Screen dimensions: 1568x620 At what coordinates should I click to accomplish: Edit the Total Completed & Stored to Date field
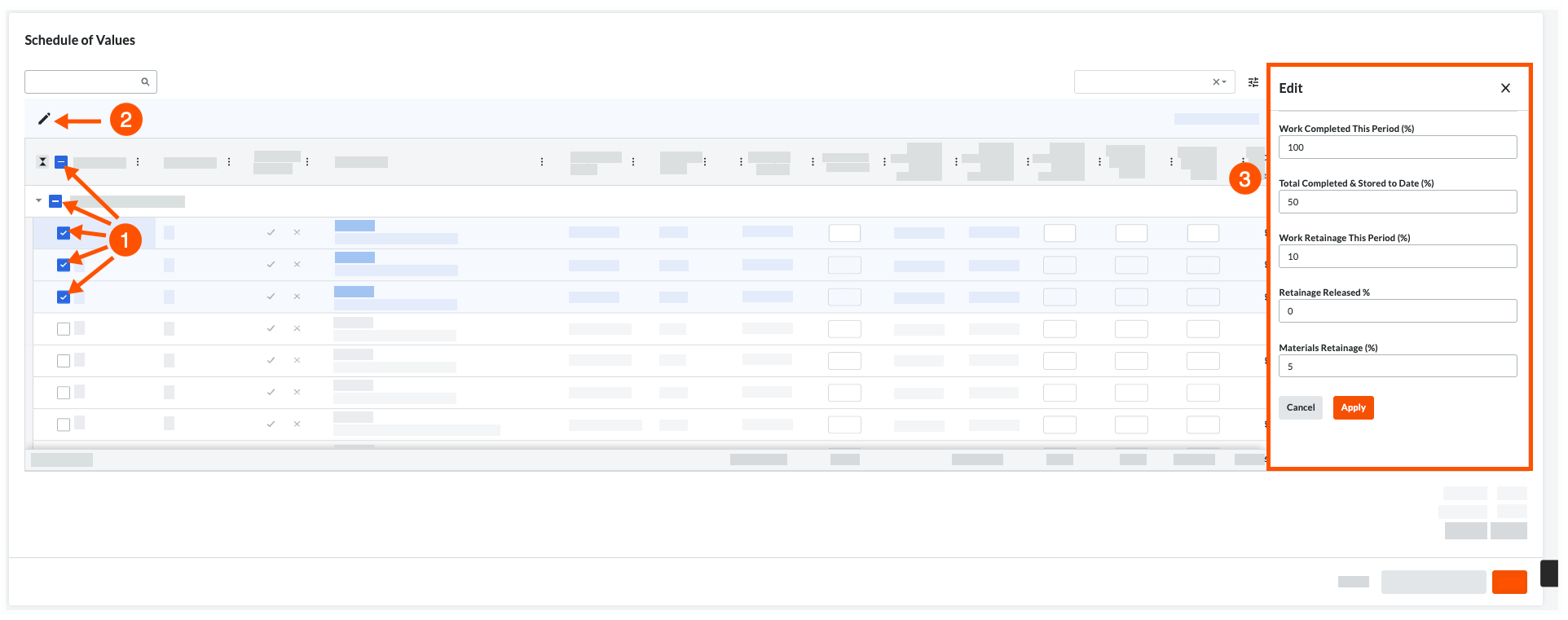1398,202
